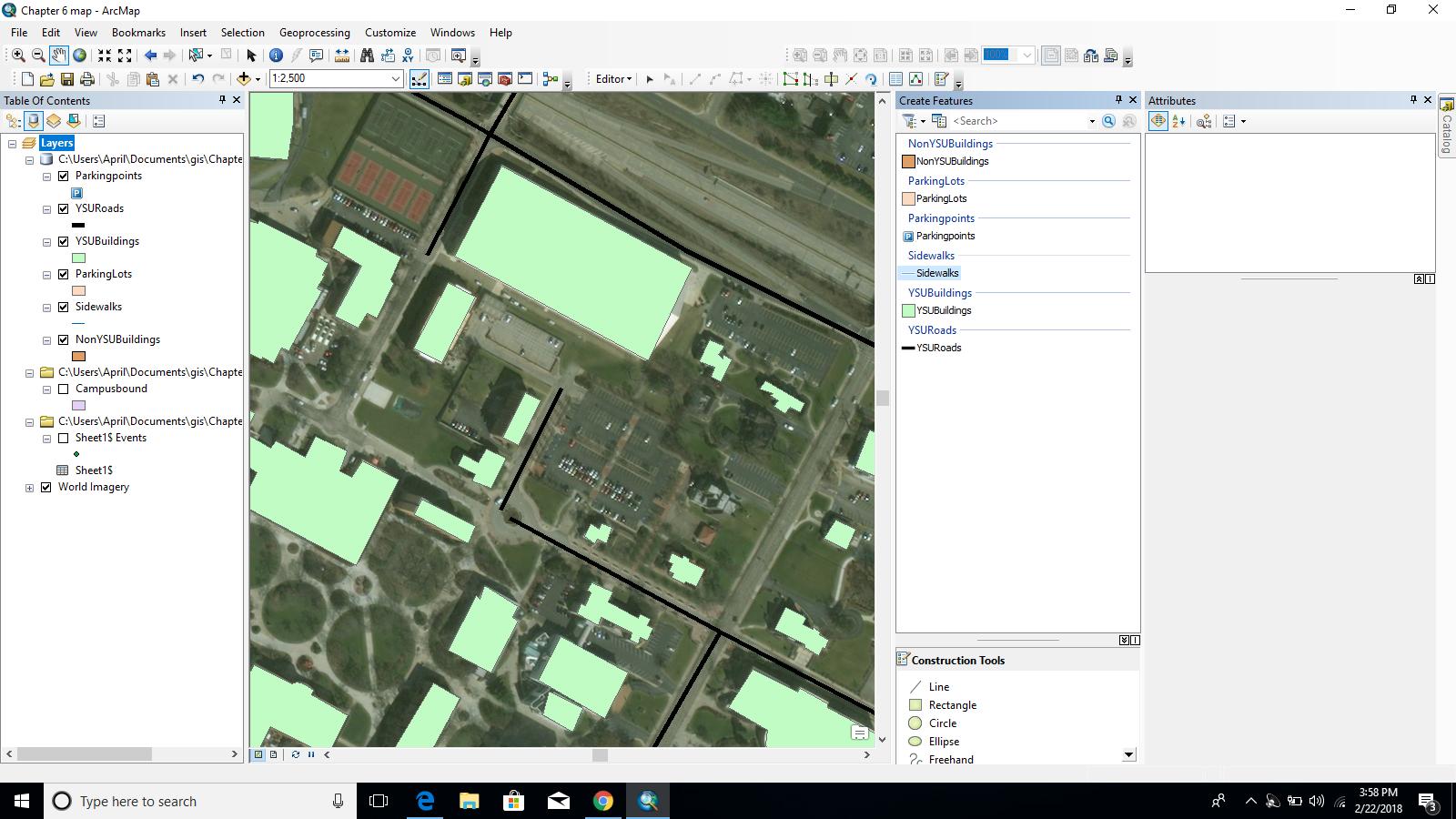Open the Customize menu
The width and height of the screenshot is (1456, 819).
click(390, 33)
